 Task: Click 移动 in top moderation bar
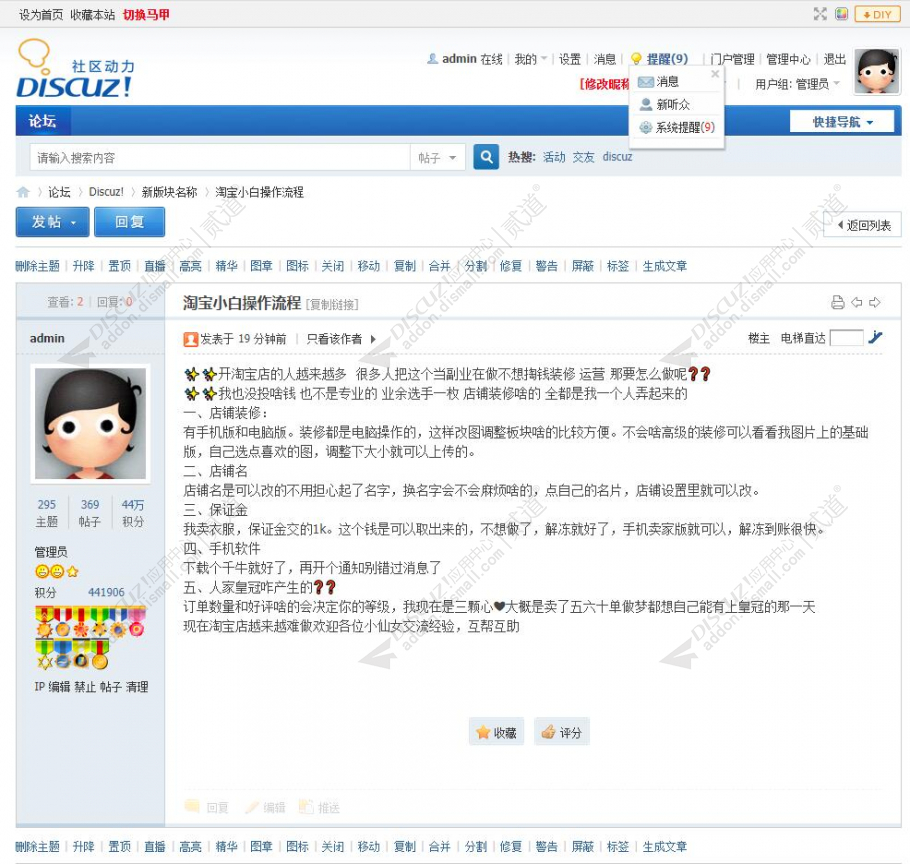tap(369, 266)
